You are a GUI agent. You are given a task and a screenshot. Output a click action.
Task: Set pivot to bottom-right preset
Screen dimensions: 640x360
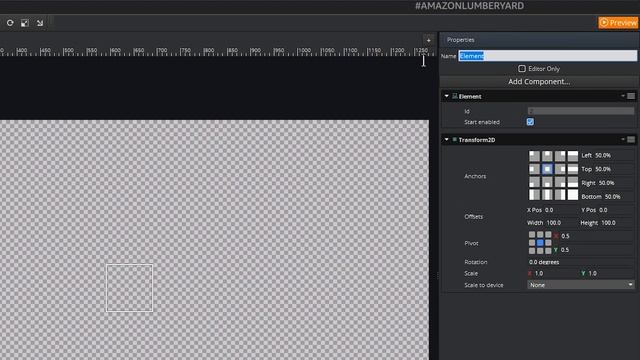point(548,251)
